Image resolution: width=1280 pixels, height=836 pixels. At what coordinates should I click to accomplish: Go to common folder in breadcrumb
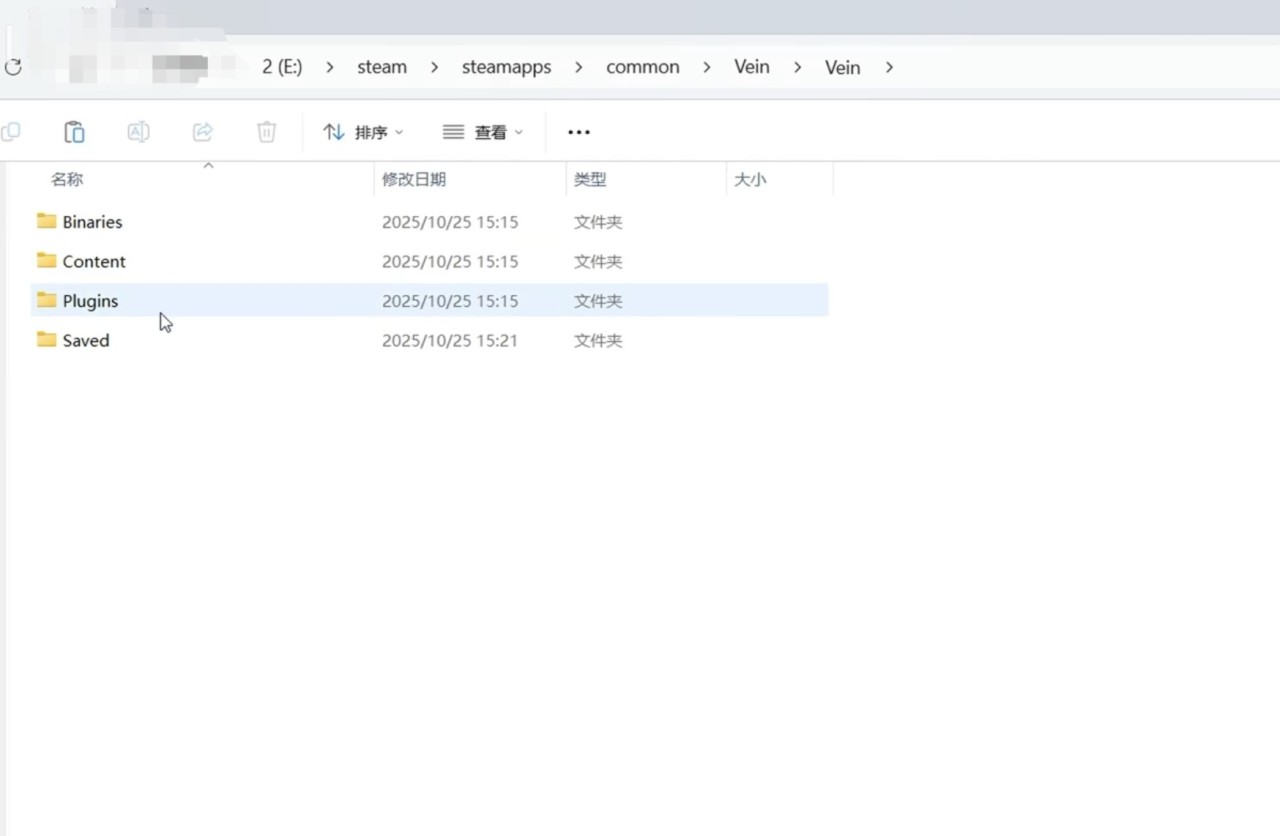[642, 67]
